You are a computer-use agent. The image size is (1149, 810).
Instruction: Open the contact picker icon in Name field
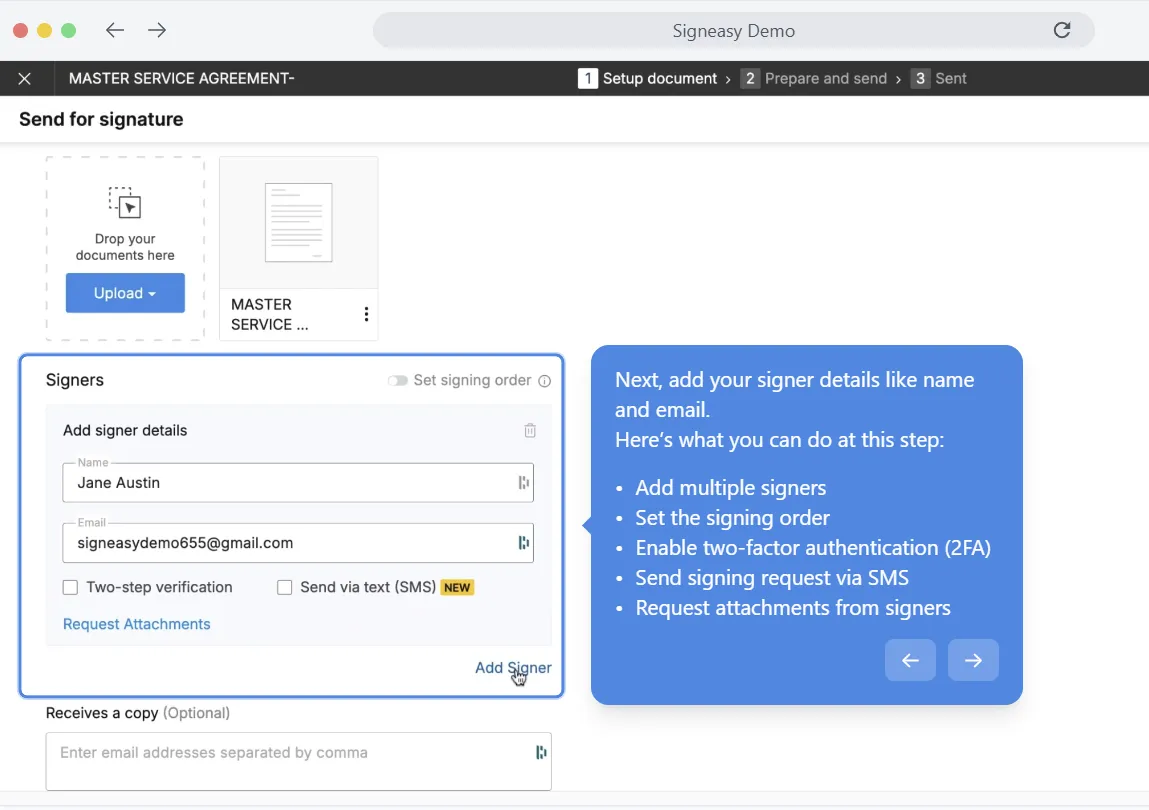click(524, 482)
